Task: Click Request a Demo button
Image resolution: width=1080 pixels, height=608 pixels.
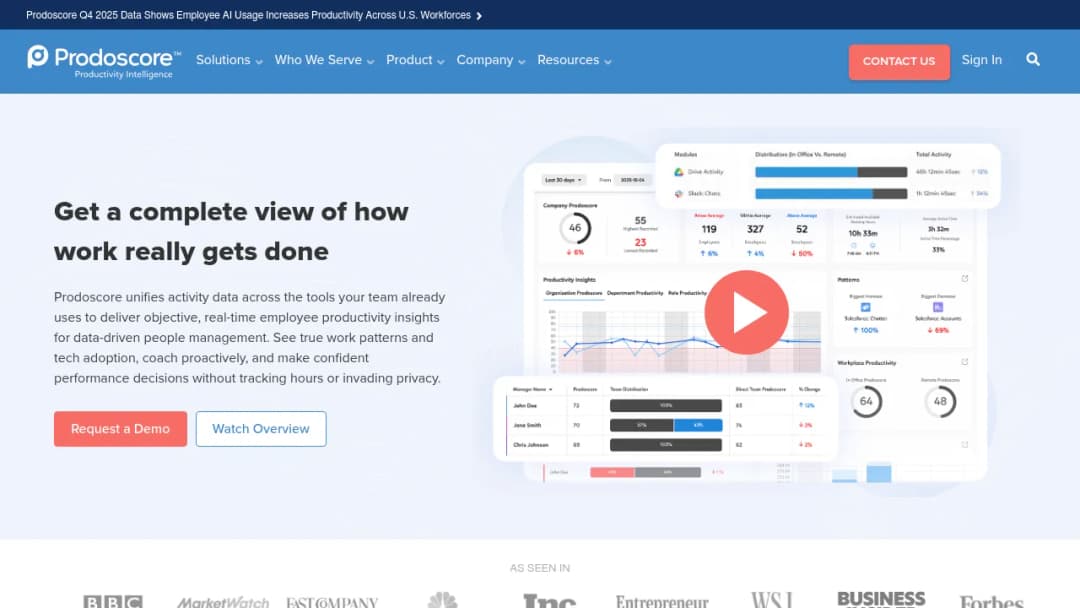Action: point(121,429)
